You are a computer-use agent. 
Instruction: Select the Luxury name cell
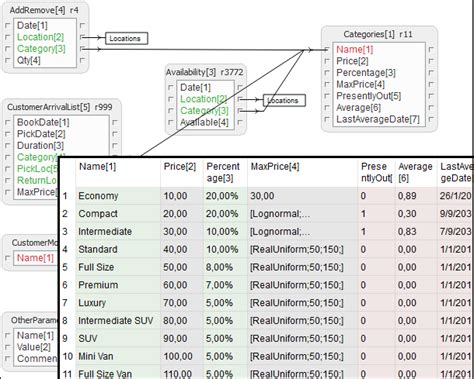click(118, 303)
